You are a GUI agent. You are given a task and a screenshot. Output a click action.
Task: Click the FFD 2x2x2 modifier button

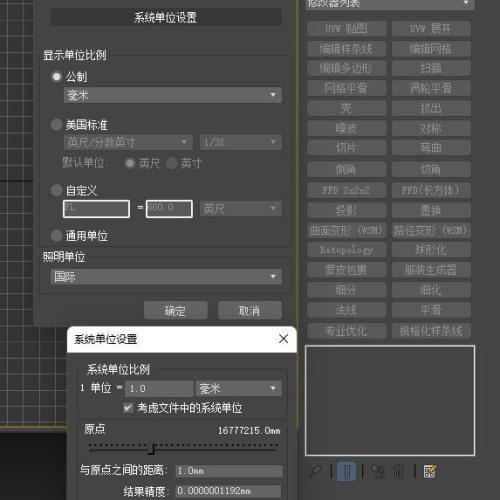click(346, 190)
